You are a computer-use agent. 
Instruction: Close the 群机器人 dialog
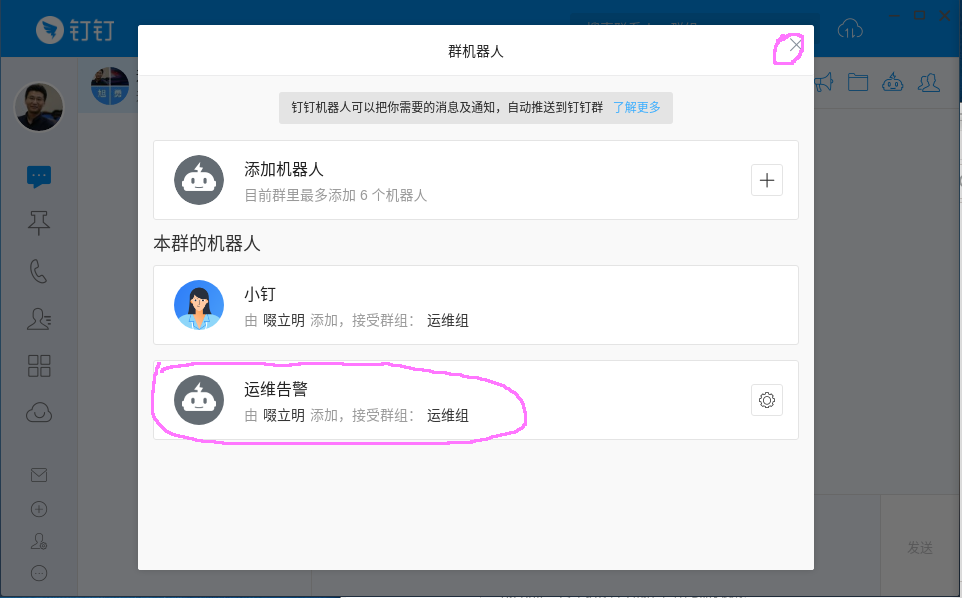tap(795, 45)
